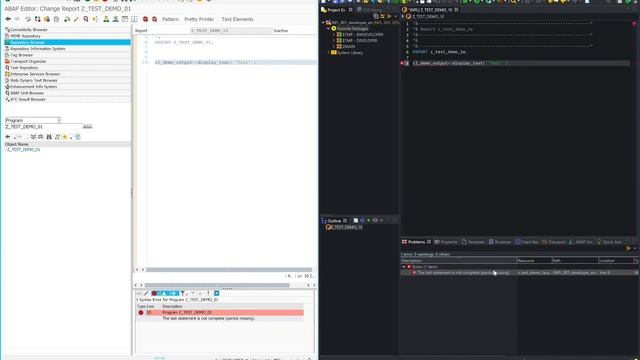640x360 pixels.
Task: Click the Location column header in Problems
Action: pos(615,260)
